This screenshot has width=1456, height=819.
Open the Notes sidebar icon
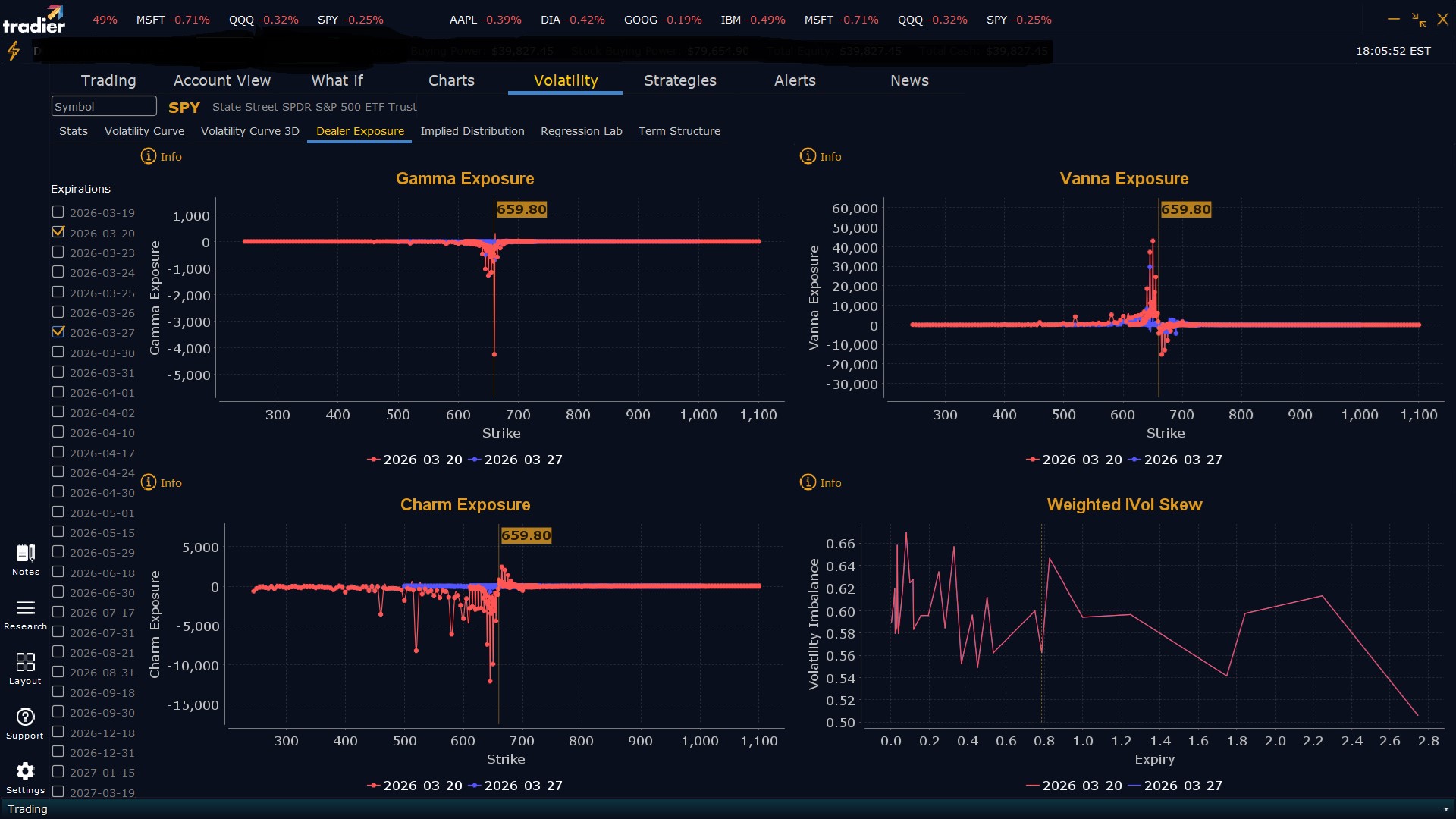tap(25, 554)
